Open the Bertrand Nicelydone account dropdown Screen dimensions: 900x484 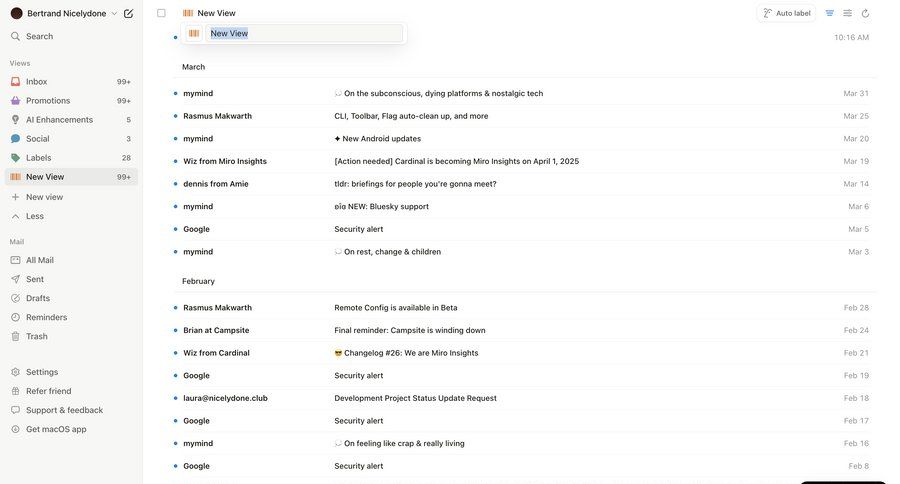click(x=114, y=13)
